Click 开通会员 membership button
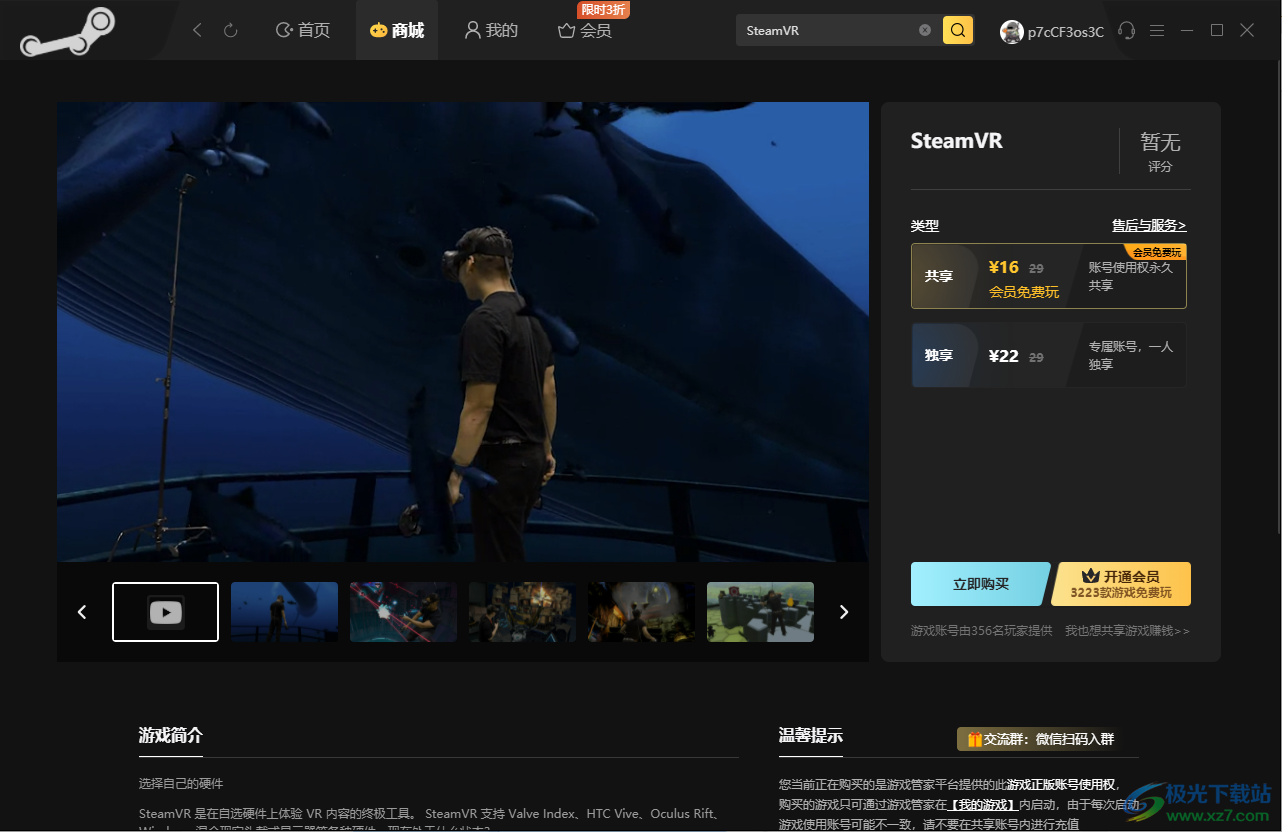This screenshot has height=832, width=1282. [1121, 584]
